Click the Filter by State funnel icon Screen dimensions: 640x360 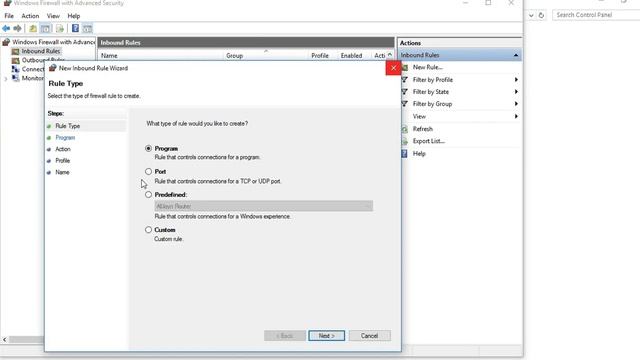pyautogui.click(x=405, y=92)
